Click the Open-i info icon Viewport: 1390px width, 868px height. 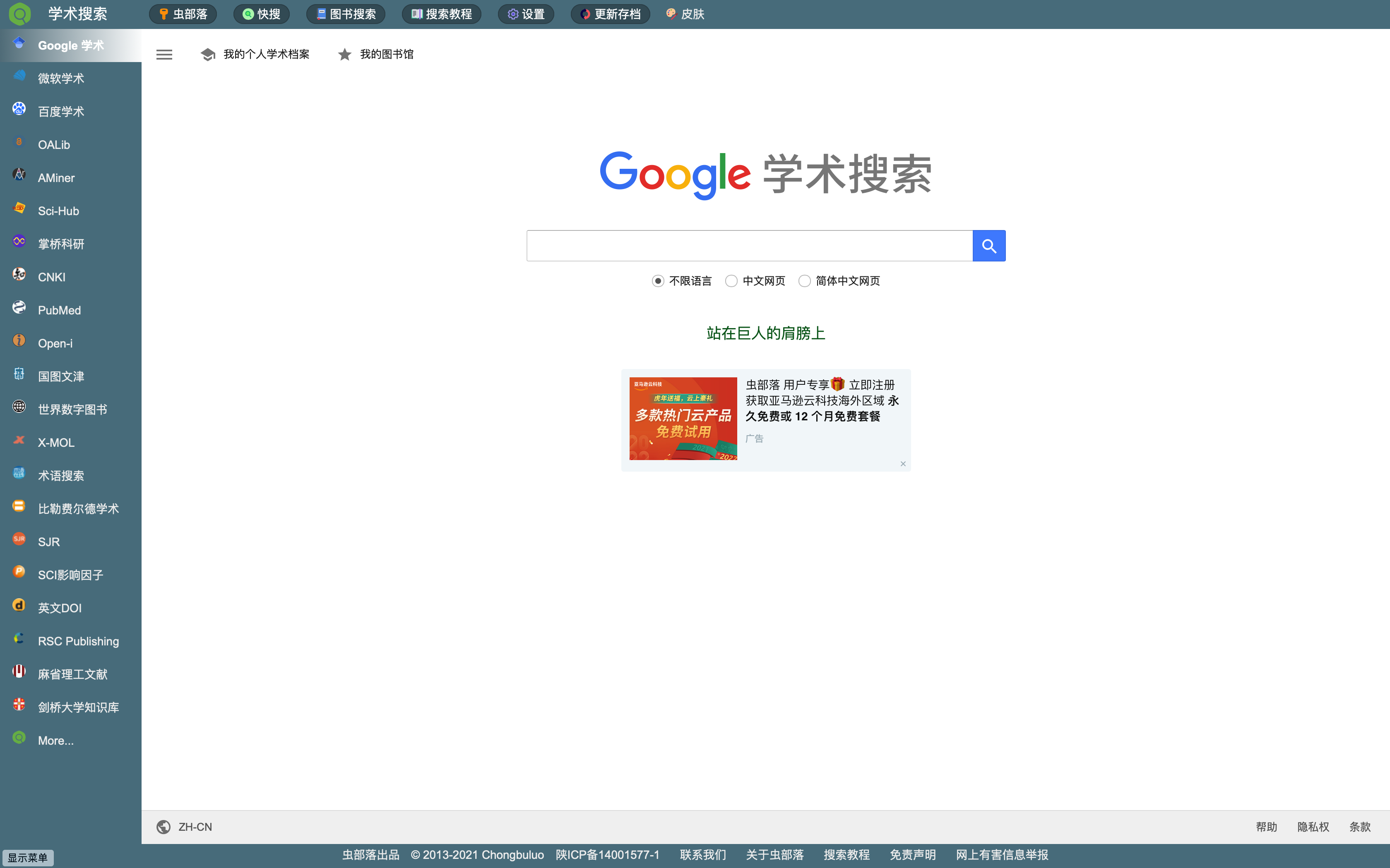[19, 341]
